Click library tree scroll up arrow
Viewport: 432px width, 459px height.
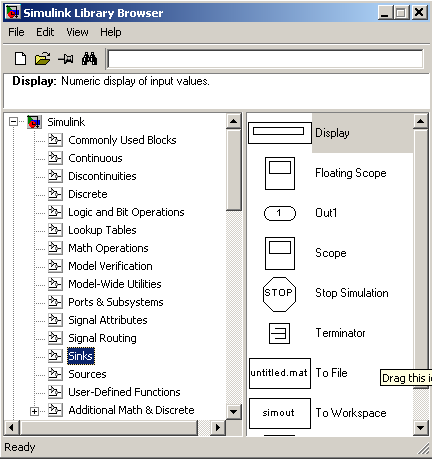(234, 121)
